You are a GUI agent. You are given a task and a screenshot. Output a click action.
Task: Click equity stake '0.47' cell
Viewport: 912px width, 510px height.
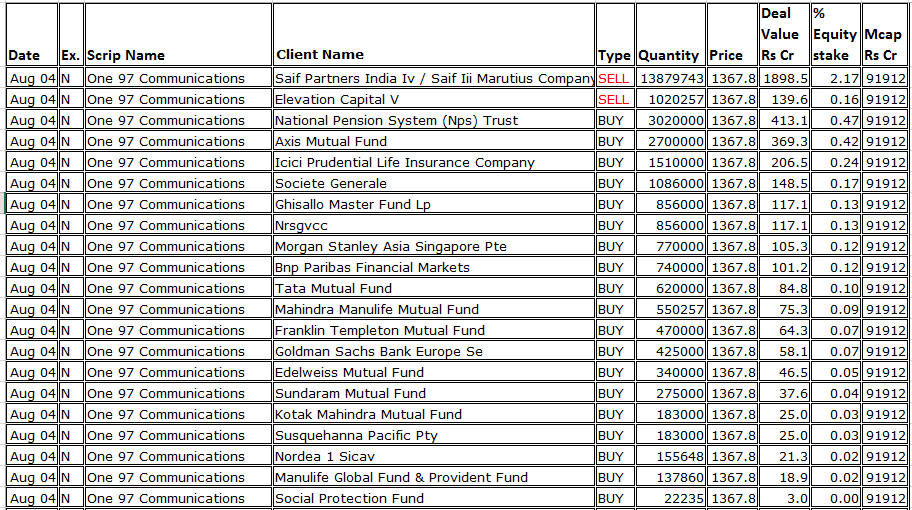point(836,120)
